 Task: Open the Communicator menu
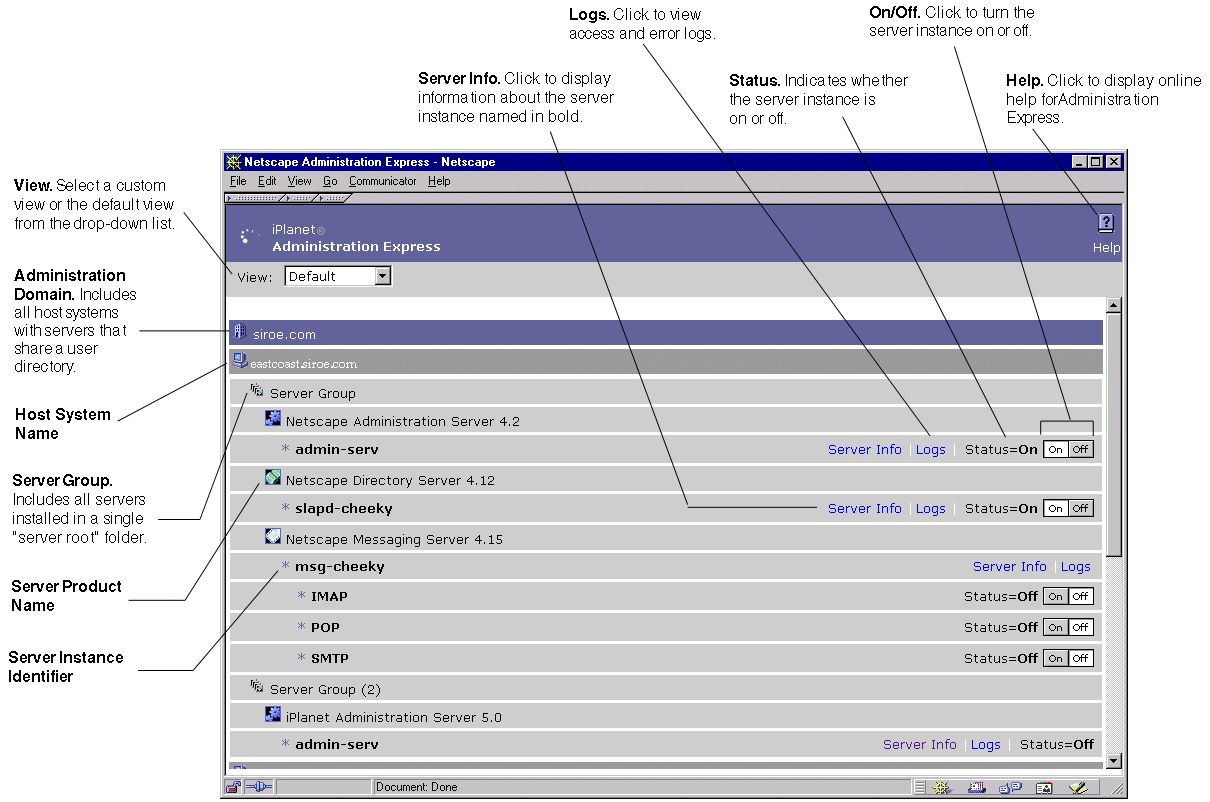pos(383,181)
